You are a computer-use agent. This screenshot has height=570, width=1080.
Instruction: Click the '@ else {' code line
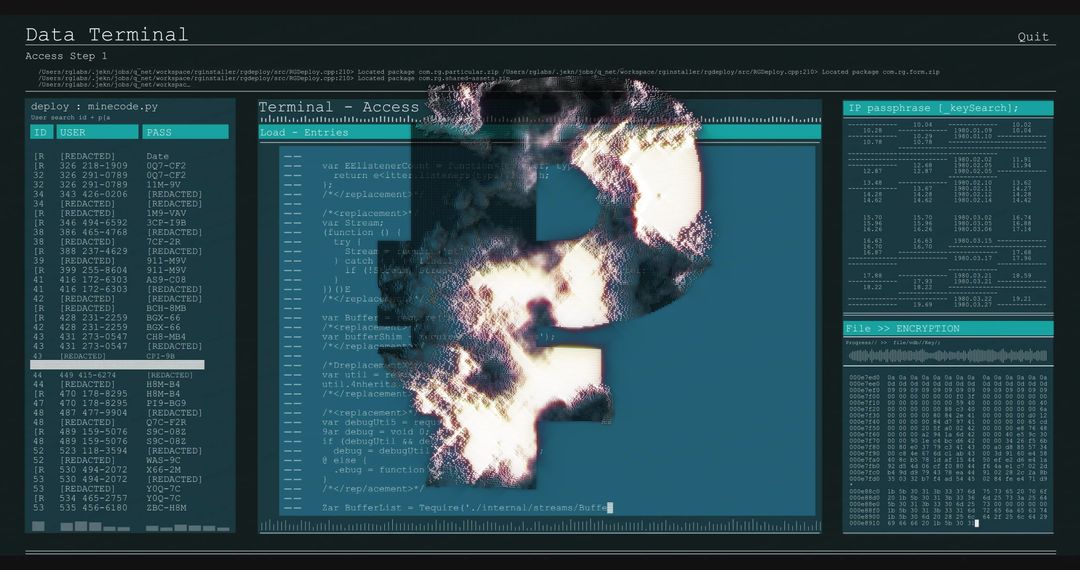click(x=344, y=461)
